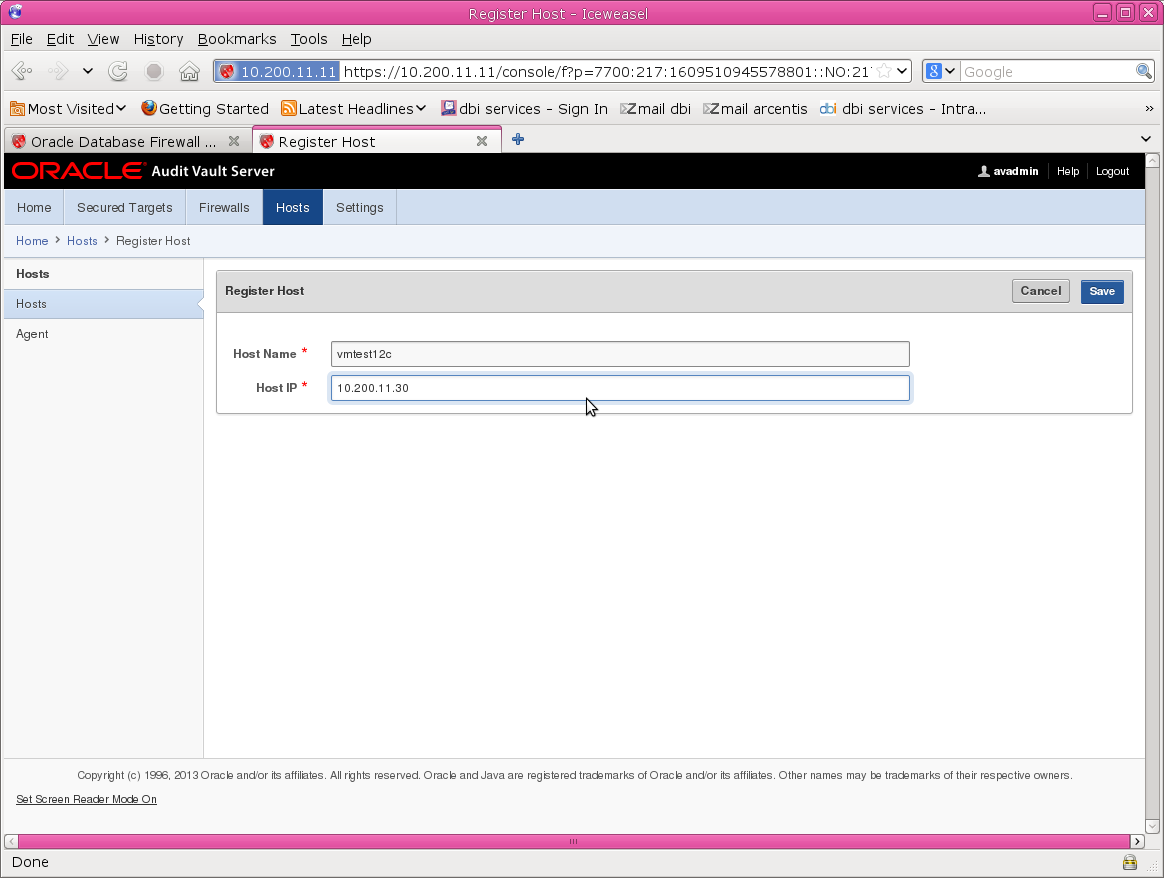Click the stop loading icon
The width and height of the screenshot is (1164, 878).
click(x=154, y=71)
